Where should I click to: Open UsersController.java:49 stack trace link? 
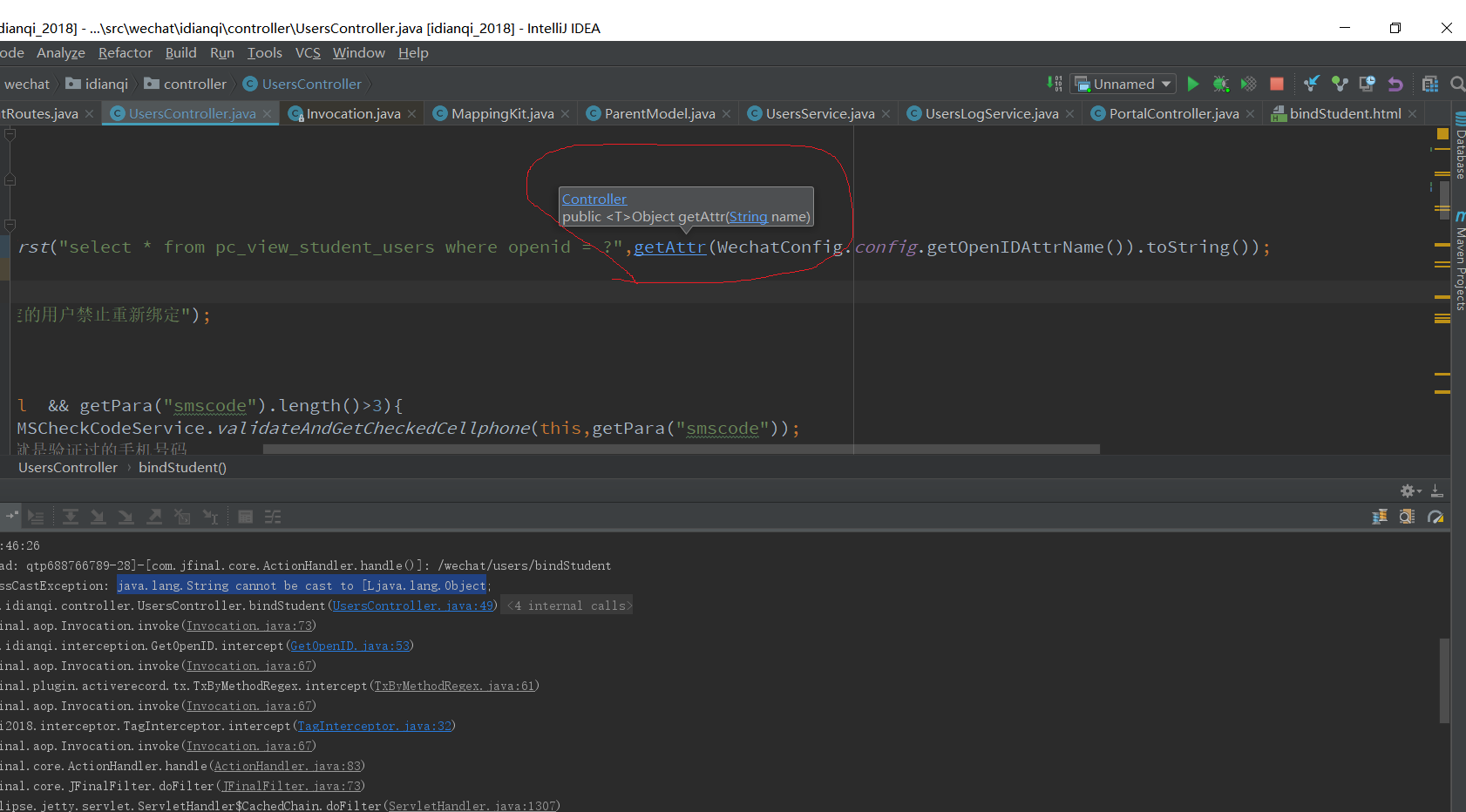pos(413,606)
